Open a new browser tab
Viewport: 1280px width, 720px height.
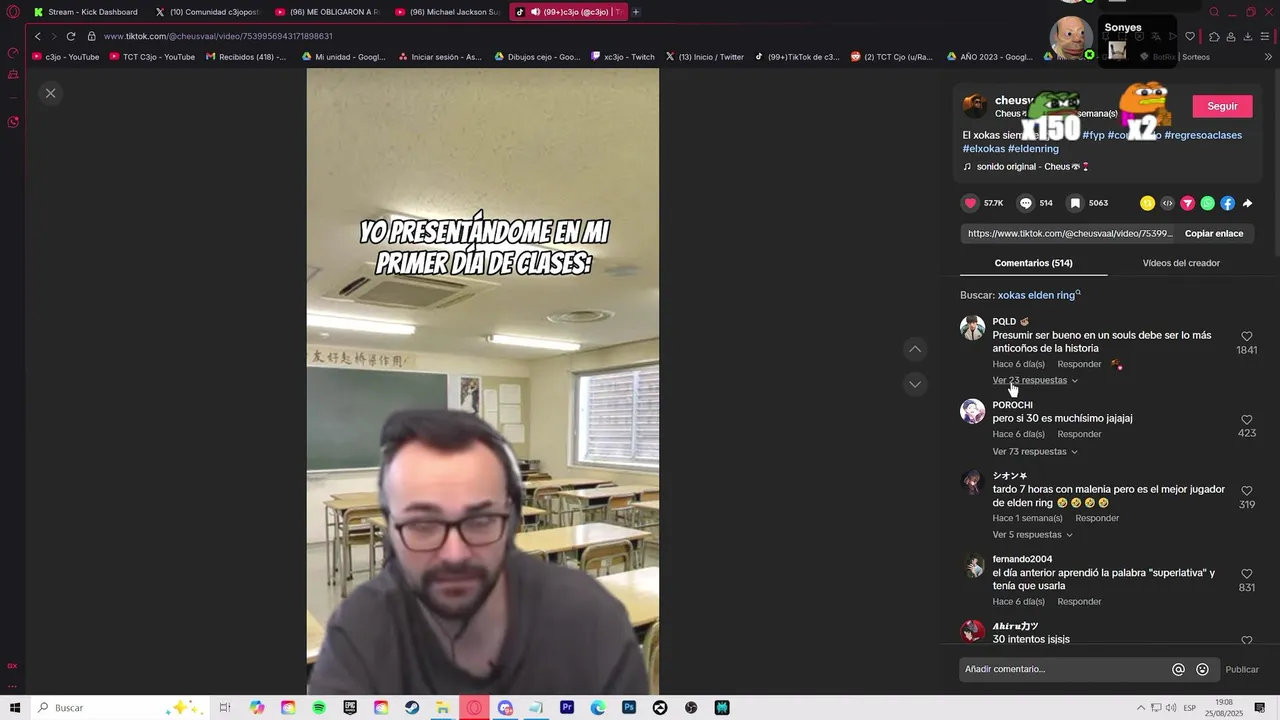pyautogui.click(x=635, y=12)
